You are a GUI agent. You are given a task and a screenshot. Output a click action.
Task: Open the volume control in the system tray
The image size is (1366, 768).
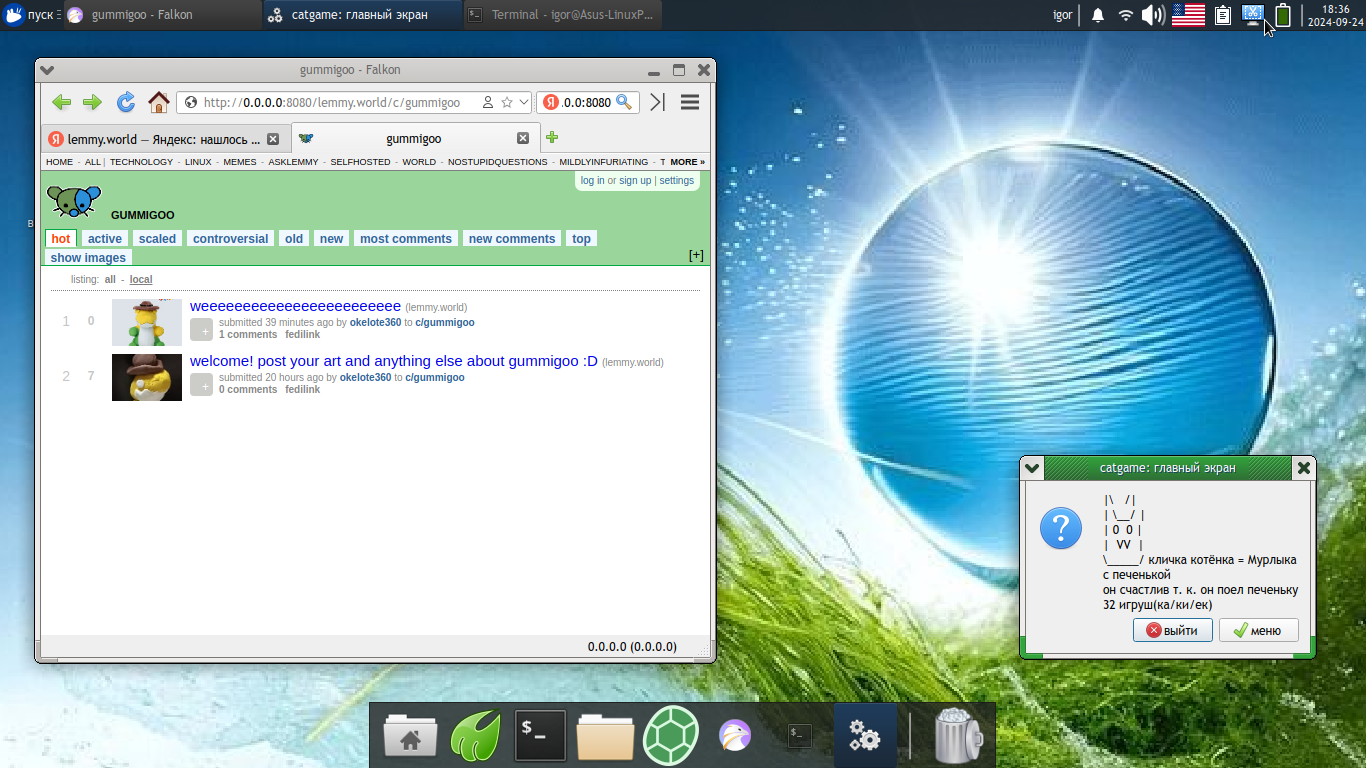pos(1153,15)
